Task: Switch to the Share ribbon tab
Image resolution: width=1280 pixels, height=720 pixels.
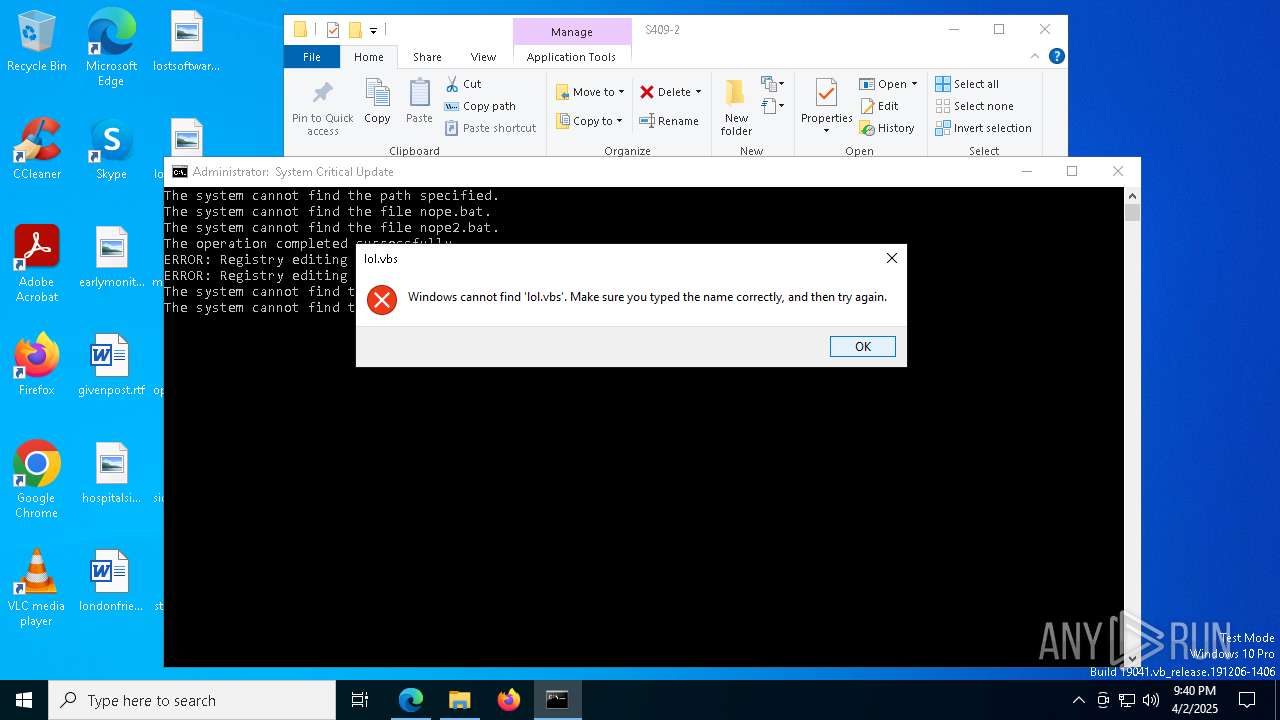Action: click(427, 57)
